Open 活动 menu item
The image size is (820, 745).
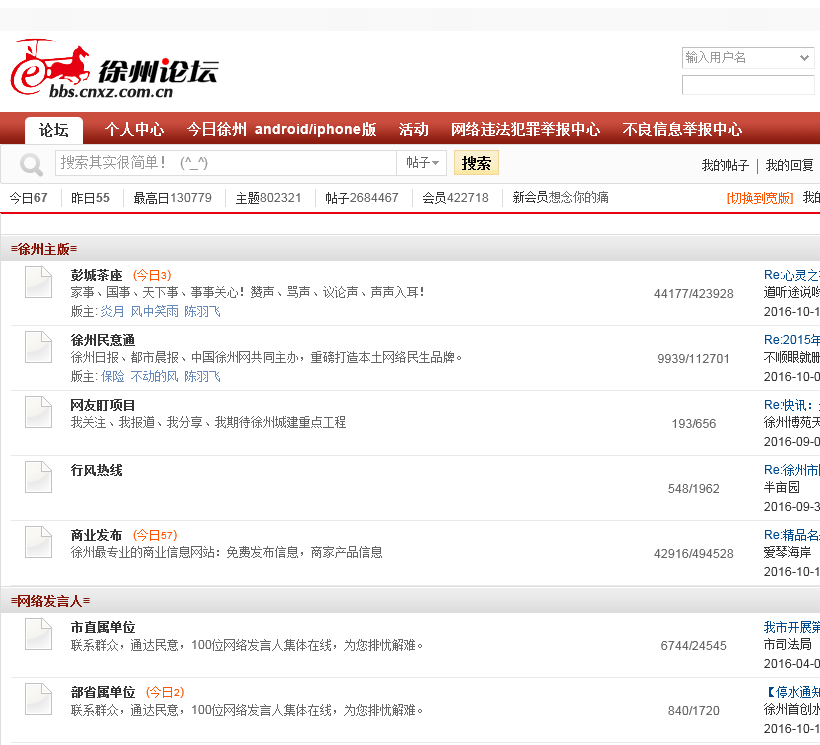414,129
